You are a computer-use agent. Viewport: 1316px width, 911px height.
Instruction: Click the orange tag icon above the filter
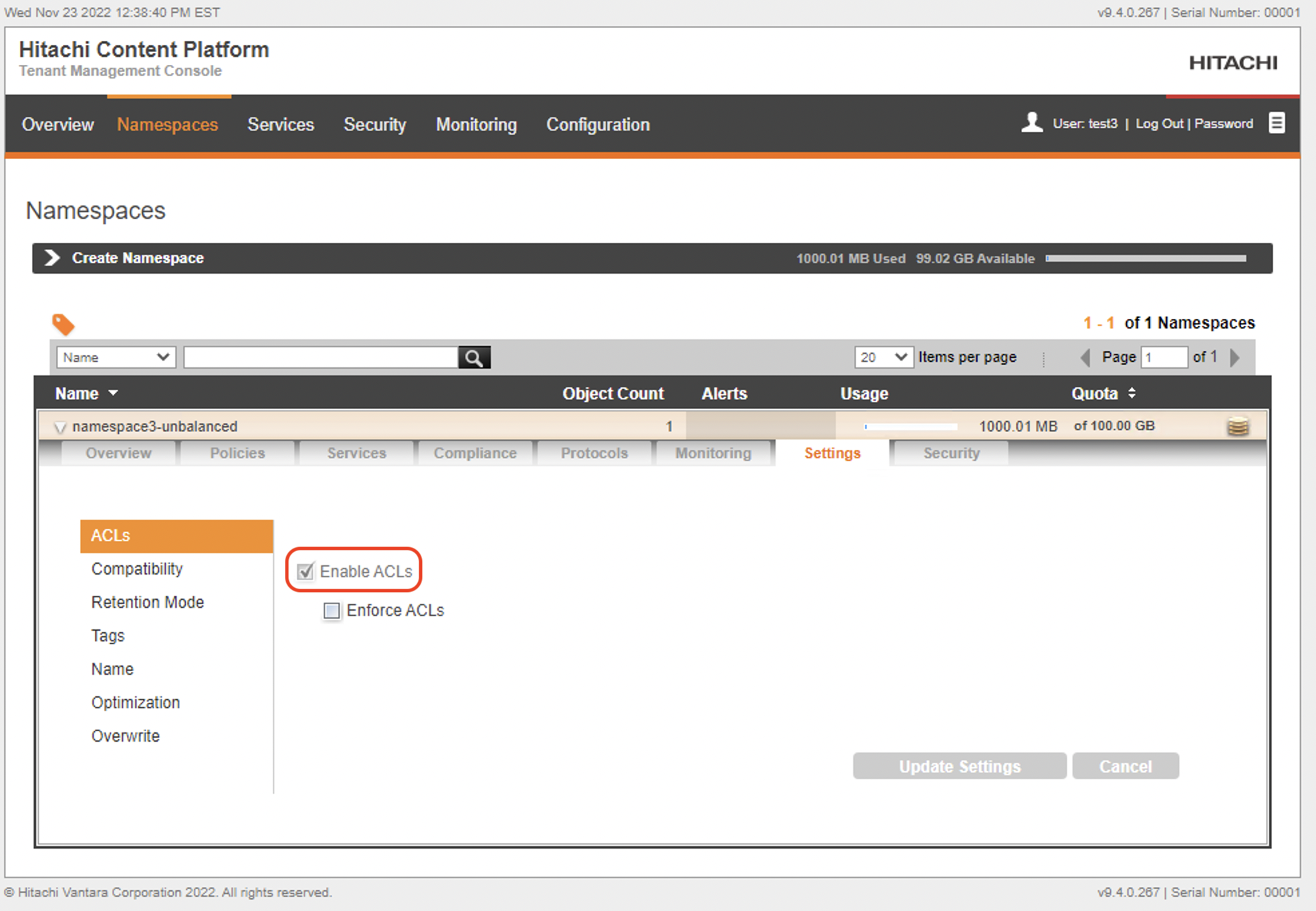[x=64, y=324]
